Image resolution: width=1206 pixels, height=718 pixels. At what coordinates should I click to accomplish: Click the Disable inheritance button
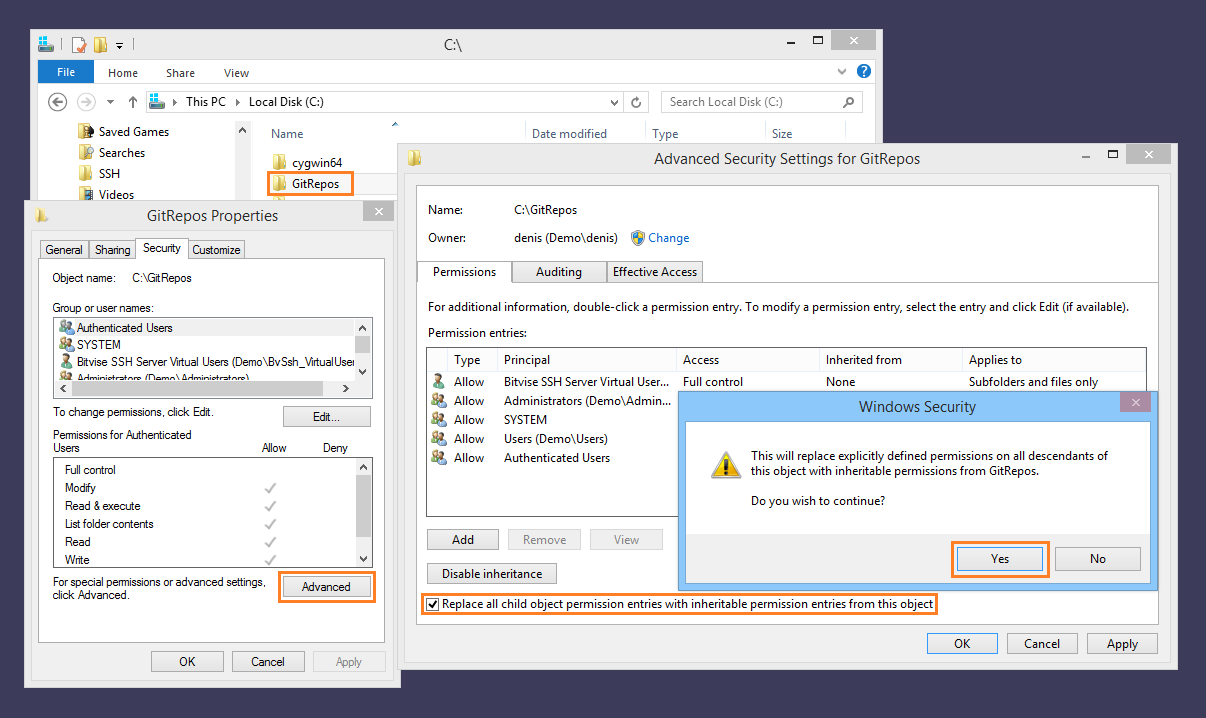[492, 574]
